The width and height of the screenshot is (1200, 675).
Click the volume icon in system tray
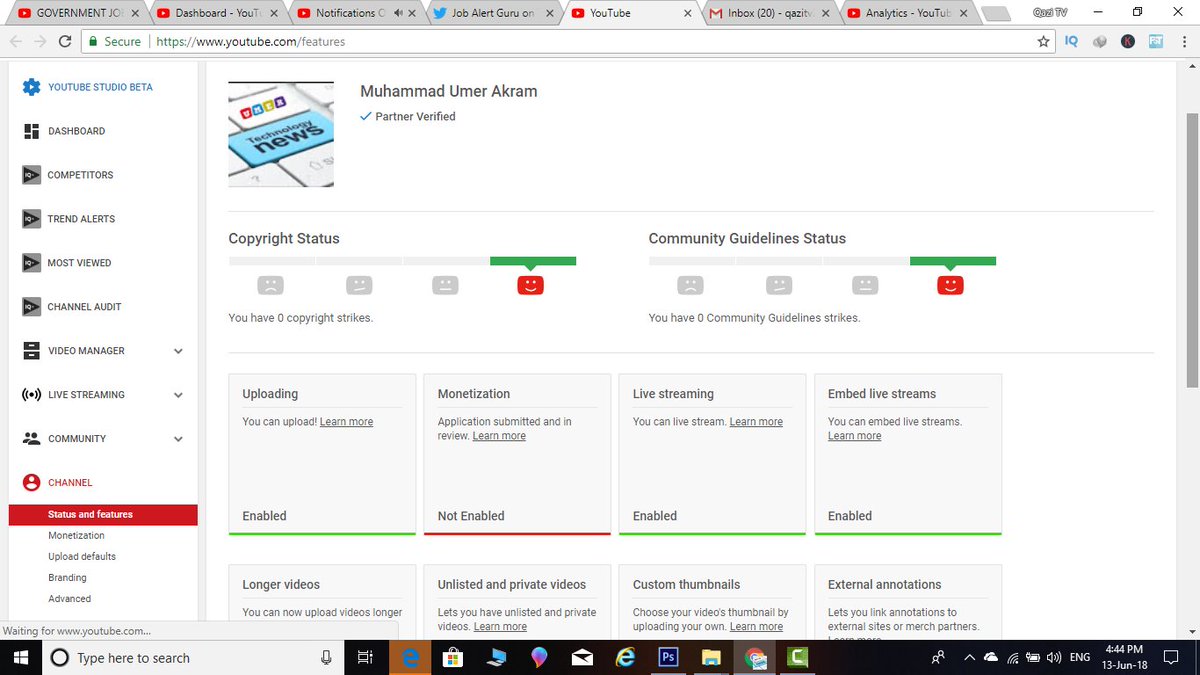[1054, 657]
